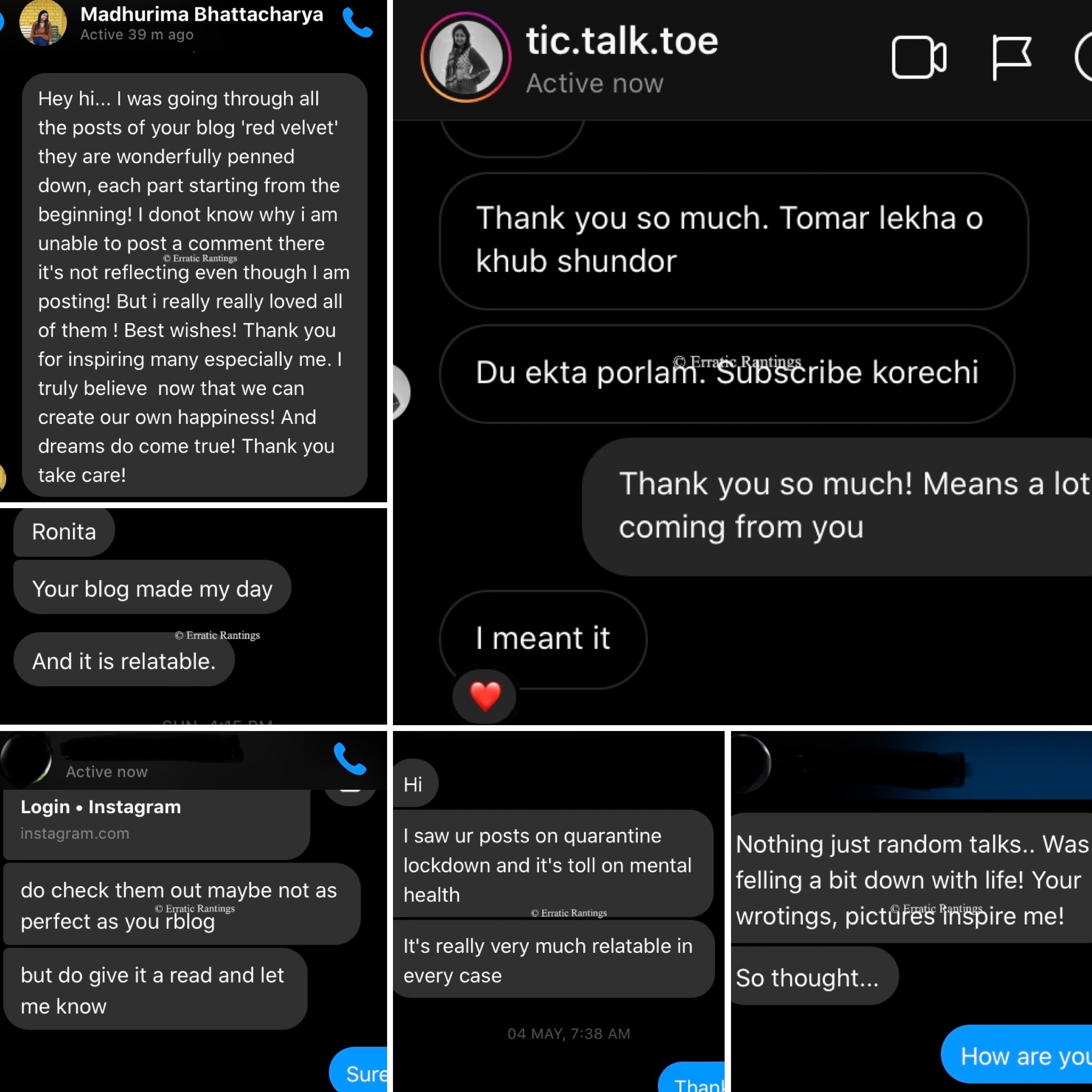Tap the flag icon in the tic.talk.toe header
The width and height of the screenshot is (1092, 1092).
click(1011, 58)
